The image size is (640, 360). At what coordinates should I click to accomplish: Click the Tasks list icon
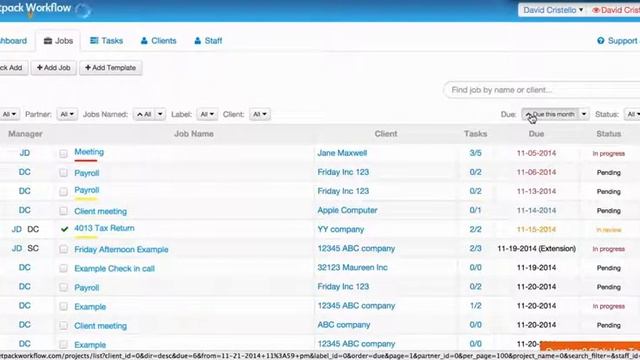[94, 40]
